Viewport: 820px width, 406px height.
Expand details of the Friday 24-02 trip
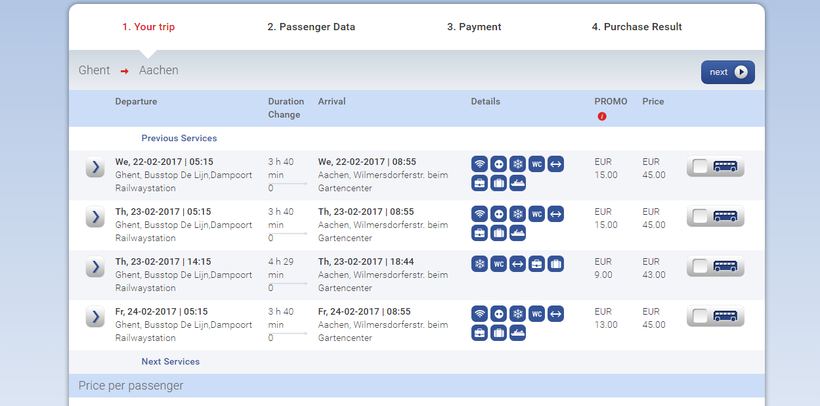point(95,317)
